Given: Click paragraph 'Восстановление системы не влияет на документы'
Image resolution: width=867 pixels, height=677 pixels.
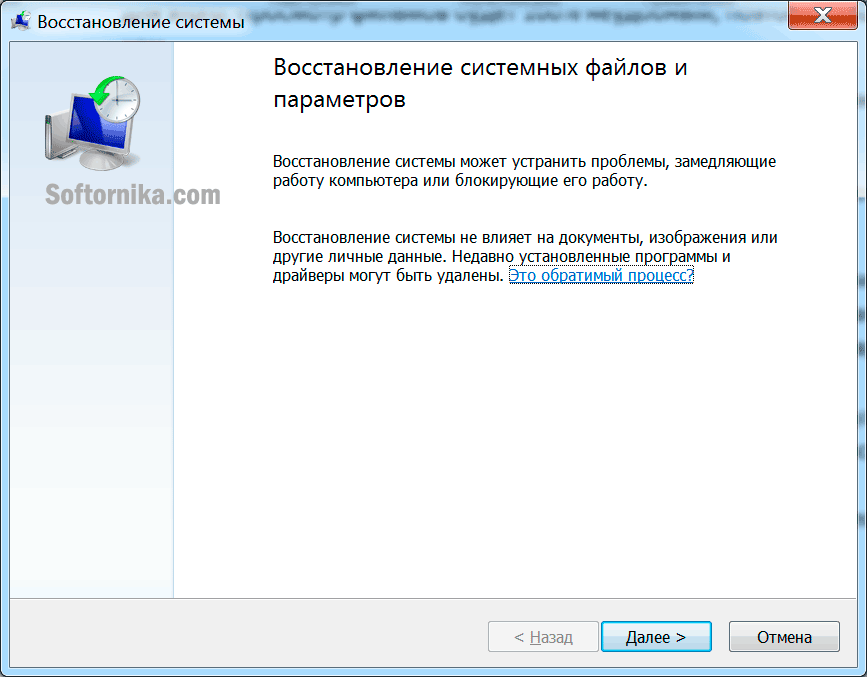Looking at the screenshot, I should coord(525,256).
